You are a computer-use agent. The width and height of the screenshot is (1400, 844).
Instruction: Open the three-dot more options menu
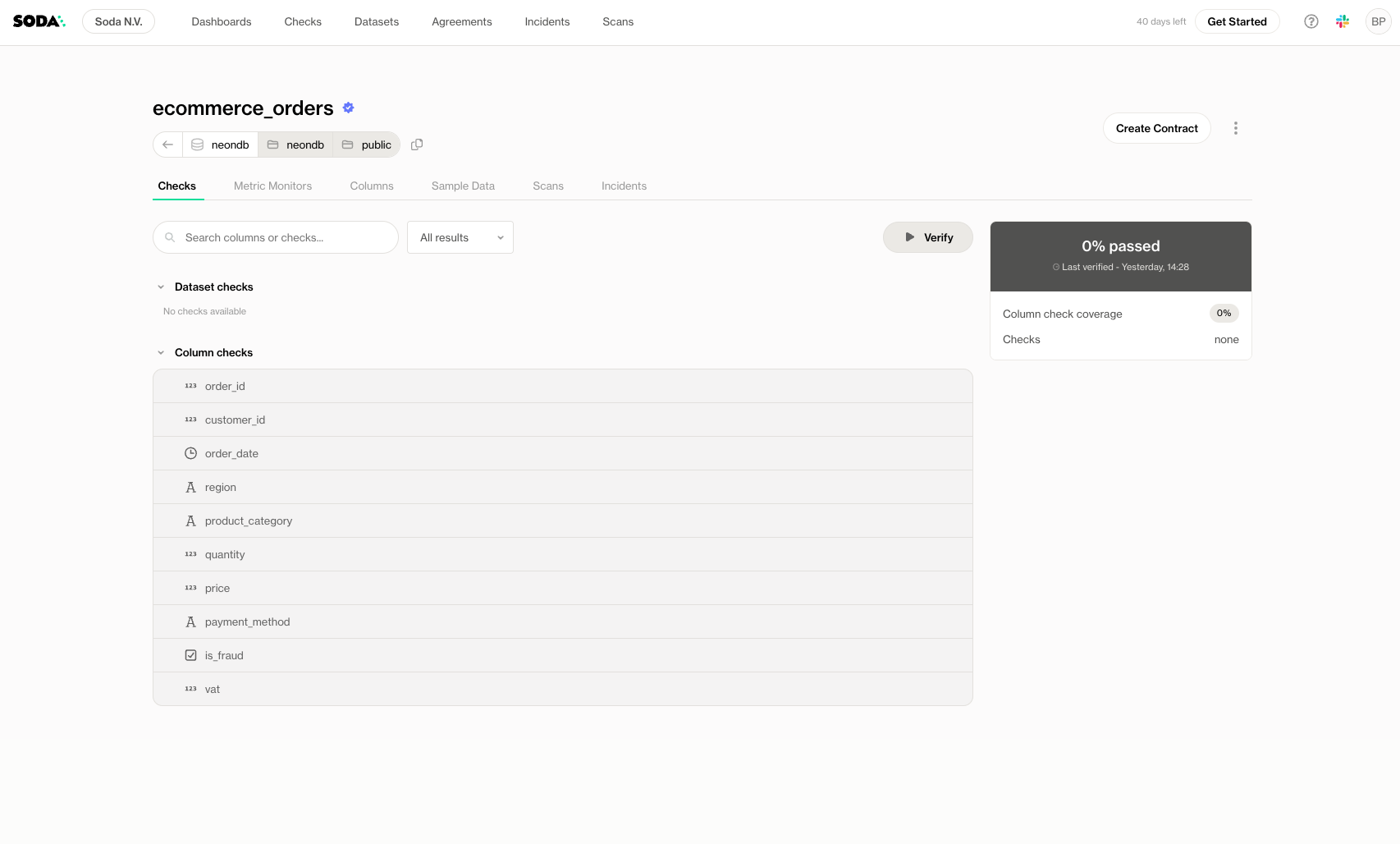1235,128
